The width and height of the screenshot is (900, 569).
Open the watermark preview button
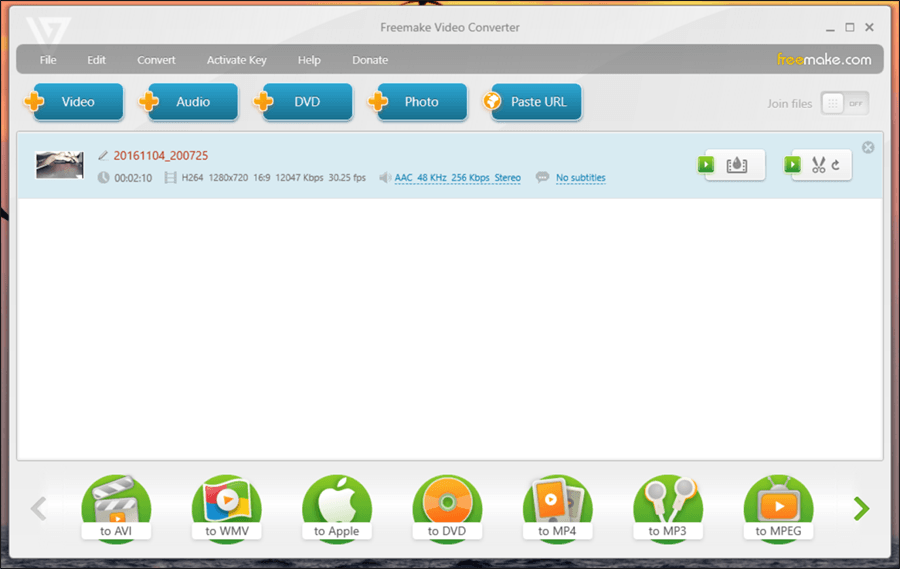(x=735, y=165)
